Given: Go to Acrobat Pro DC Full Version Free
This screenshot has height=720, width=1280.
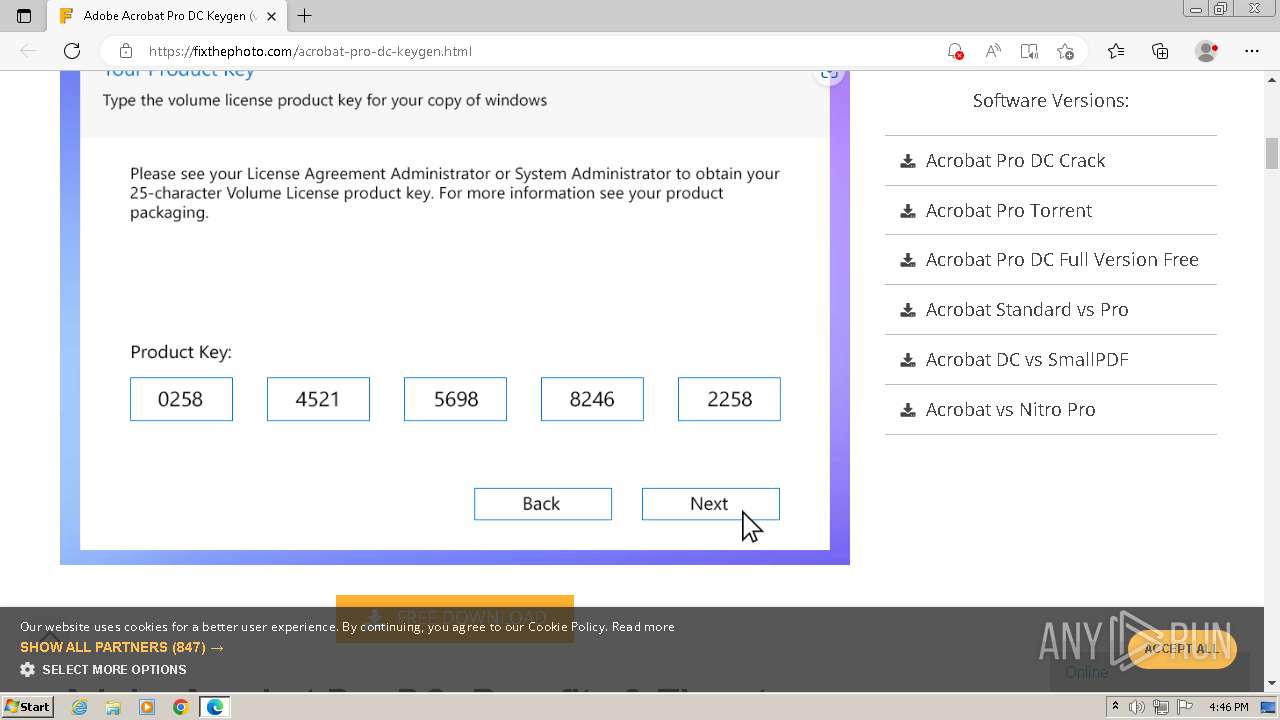Looking at the screenshot, I should click(x=1062, y=259).
